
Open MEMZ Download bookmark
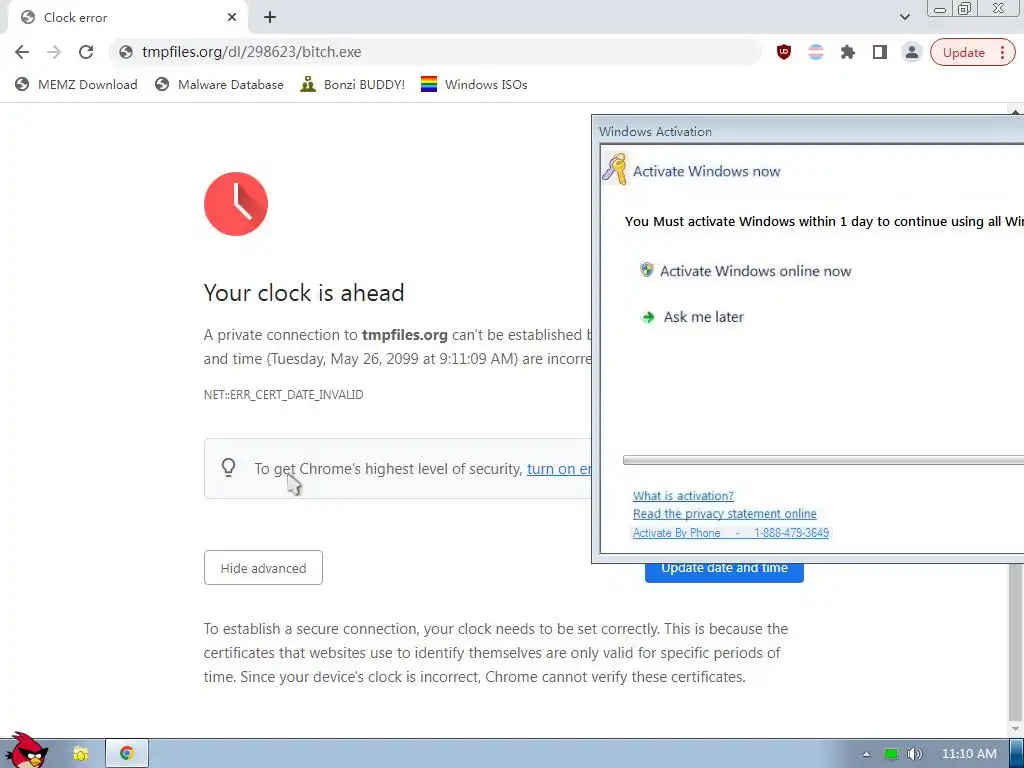[76, 84]
